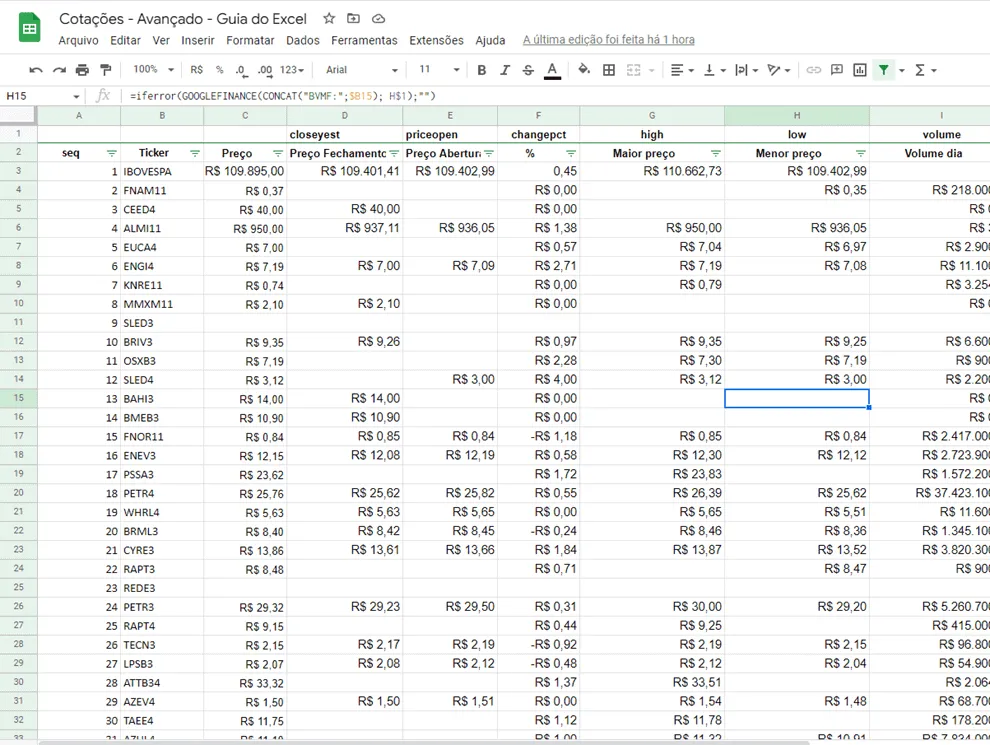Go to Sheets home icon
The image size is (990, 745).
point(29,28)
